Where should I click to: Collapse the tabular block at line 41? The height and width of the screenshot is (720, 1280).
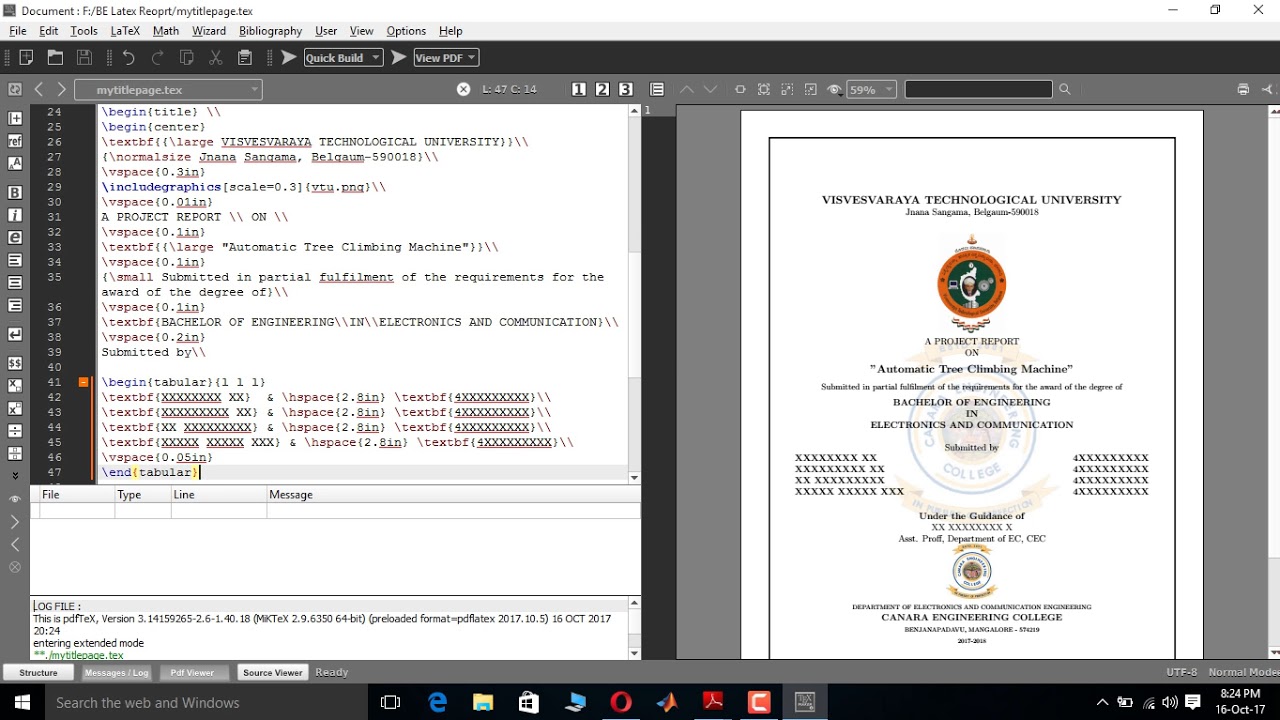(x=84, y=382)
